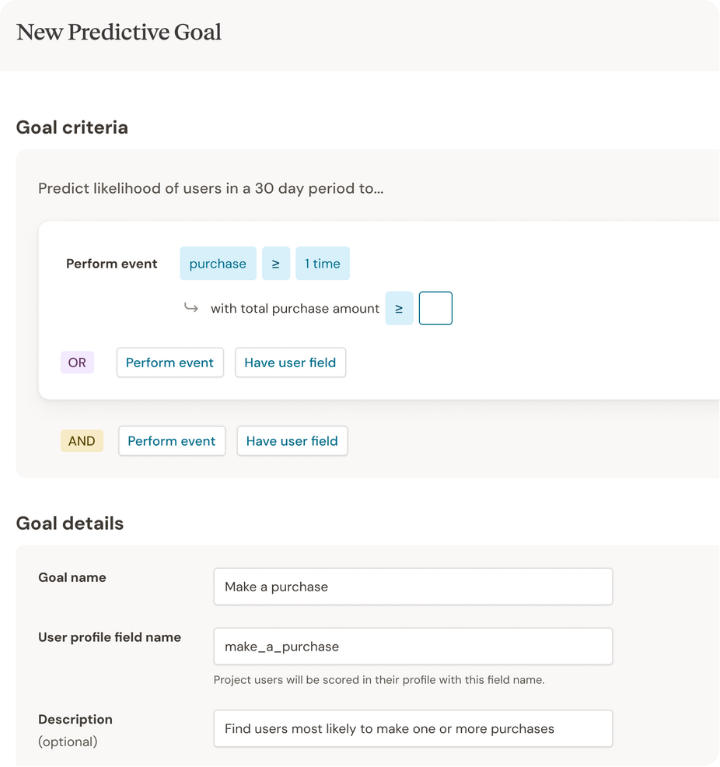The image size is (720, 767).
Task: Select the Goal details section heading
Action: (x=70, y=523)
